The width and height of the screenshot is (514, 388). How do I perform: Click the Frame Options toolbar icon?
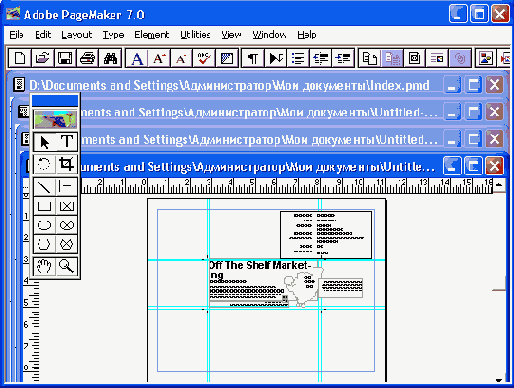(x=415, y=58)
